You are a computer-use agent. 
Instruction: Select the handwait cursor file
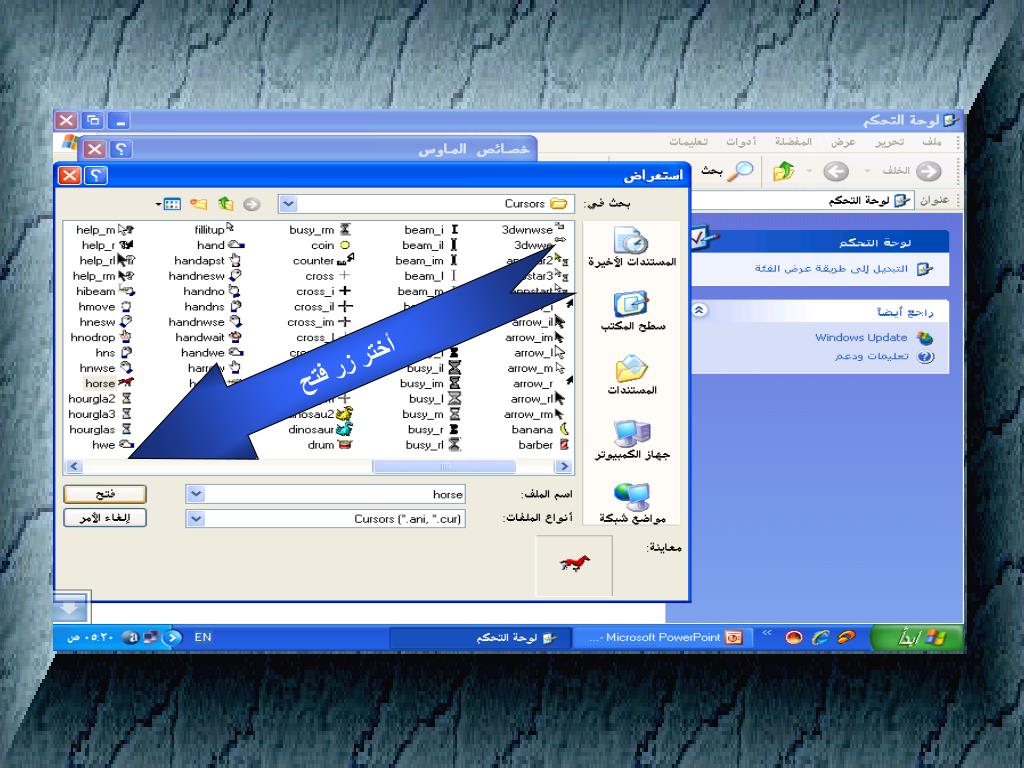point(209,338)
